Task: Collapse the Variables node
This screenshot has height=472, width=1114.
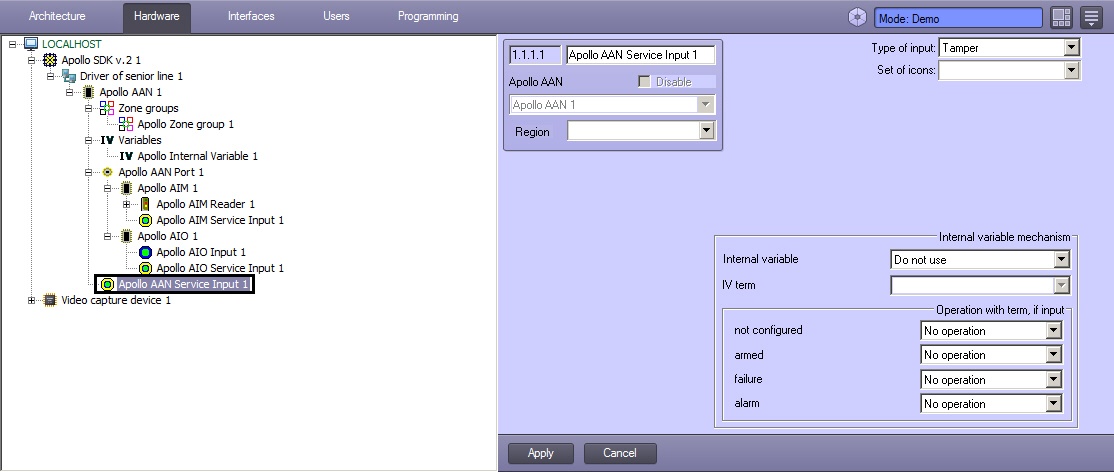Action: [89, 140]
